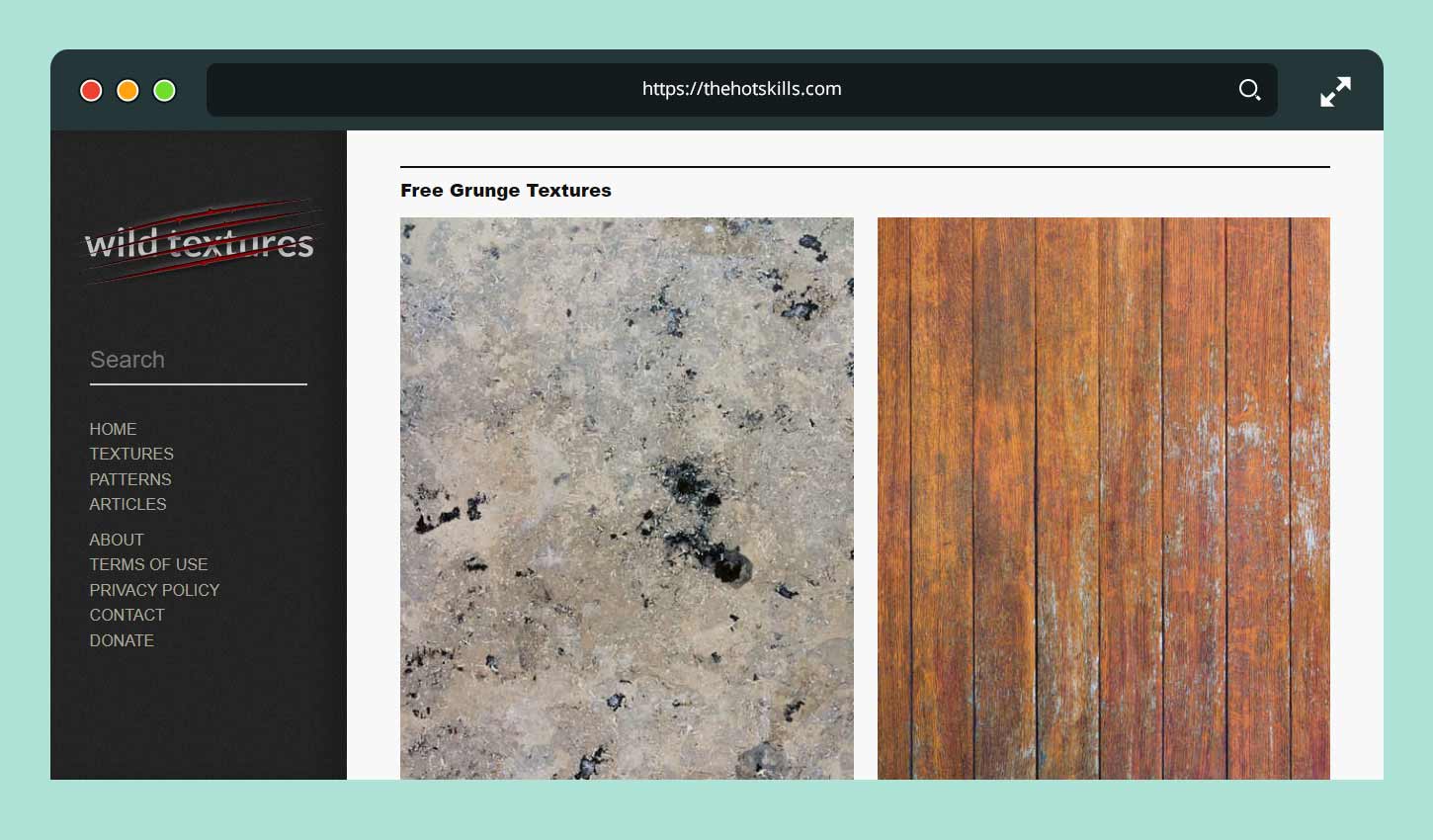Visit the ABOUT page

click(116, 540)
